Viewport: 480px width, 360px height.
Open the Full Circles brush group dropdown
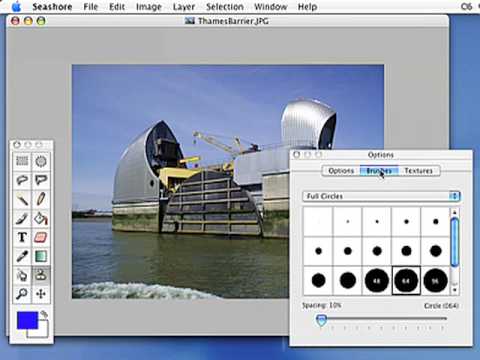pos(381,196)
